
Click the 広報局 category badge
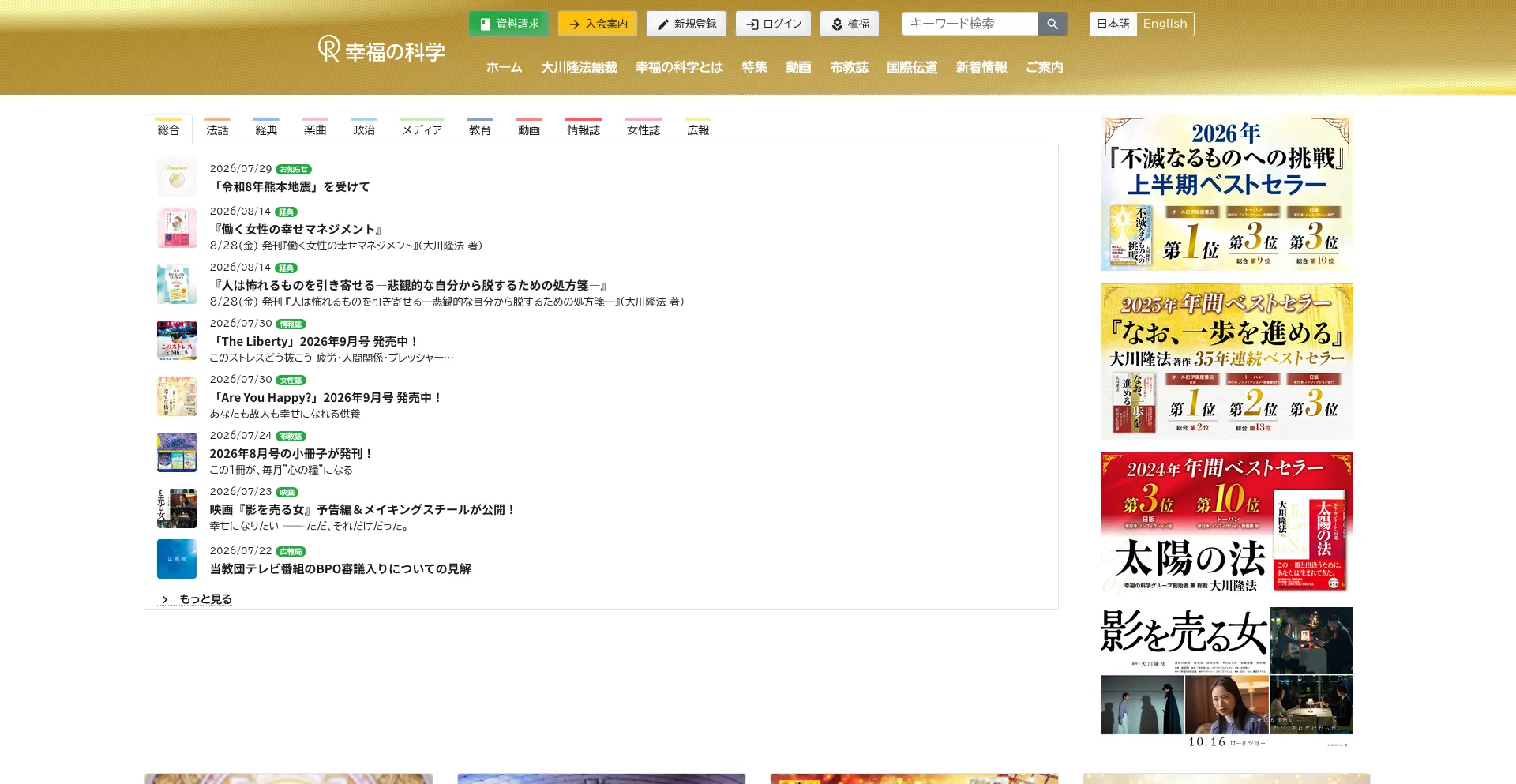click(x=291, y=551)
